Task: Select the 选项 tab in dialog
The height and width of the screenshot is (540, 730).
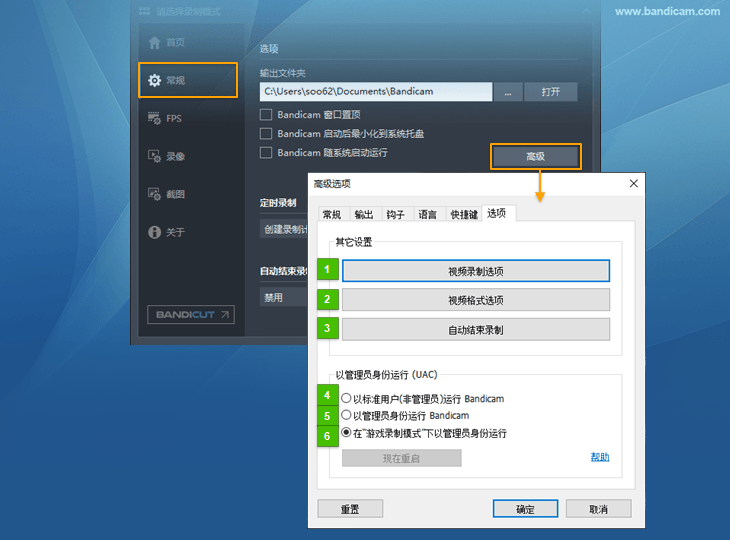Action: (x=497, y=213)
